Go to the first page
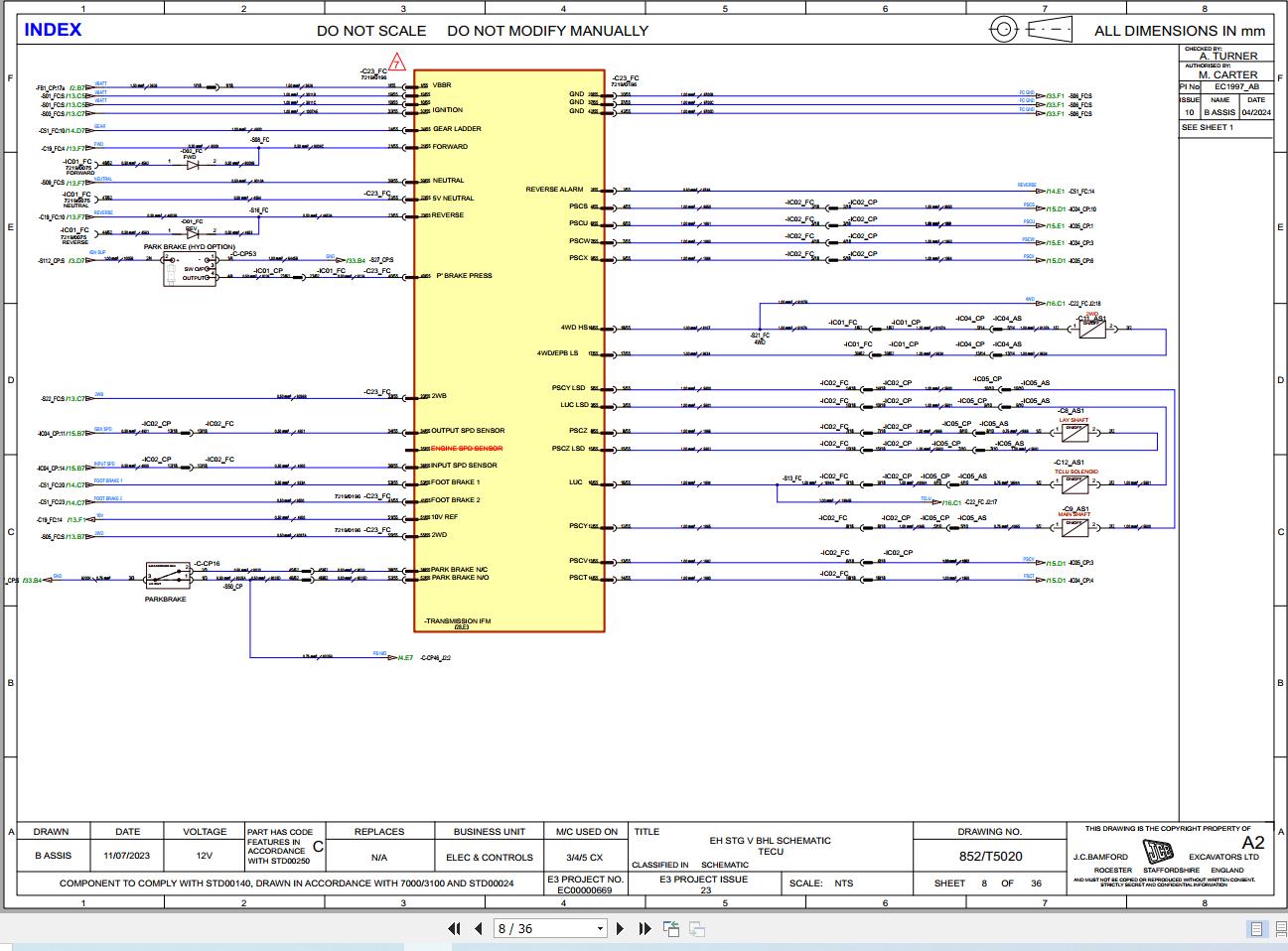The image size is (1288, 951). pyautogui.click(x=455, y=929)
